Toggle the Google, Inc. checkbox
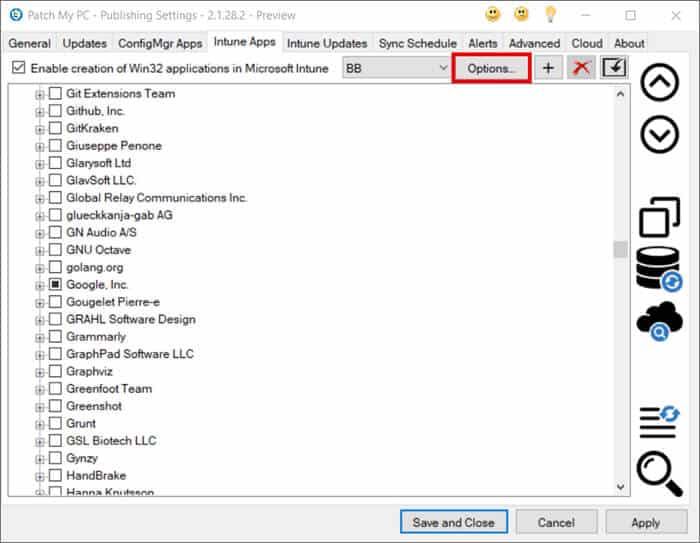The width and height of the screenshot is (700, 543). [x=55, y=284]
